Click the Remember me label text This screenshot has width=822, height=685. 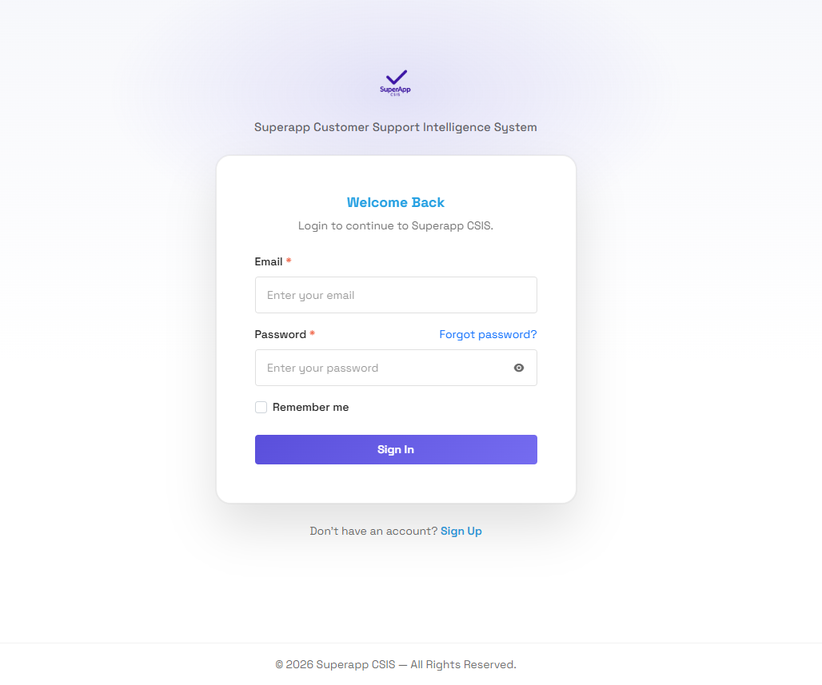coord(310,407)
